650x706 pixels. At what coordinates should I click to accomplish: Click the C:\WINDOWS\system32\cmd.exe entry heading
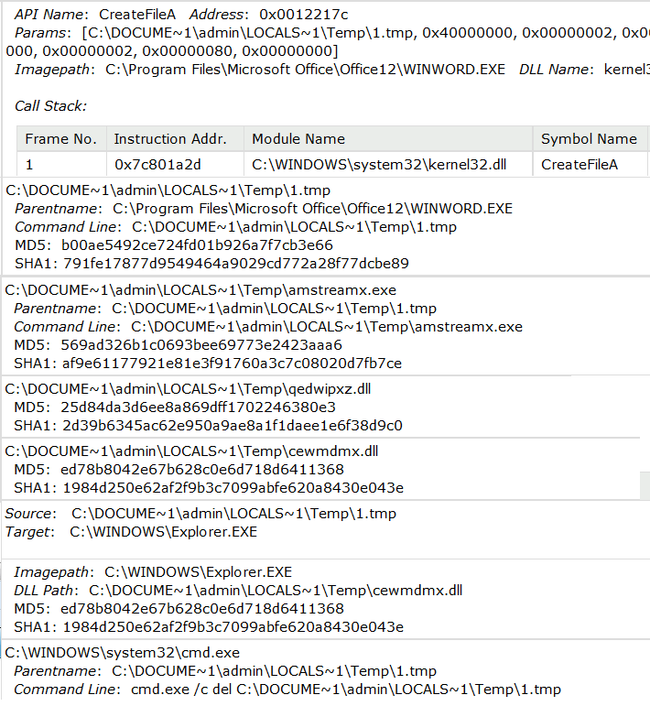tap(122, 653)
